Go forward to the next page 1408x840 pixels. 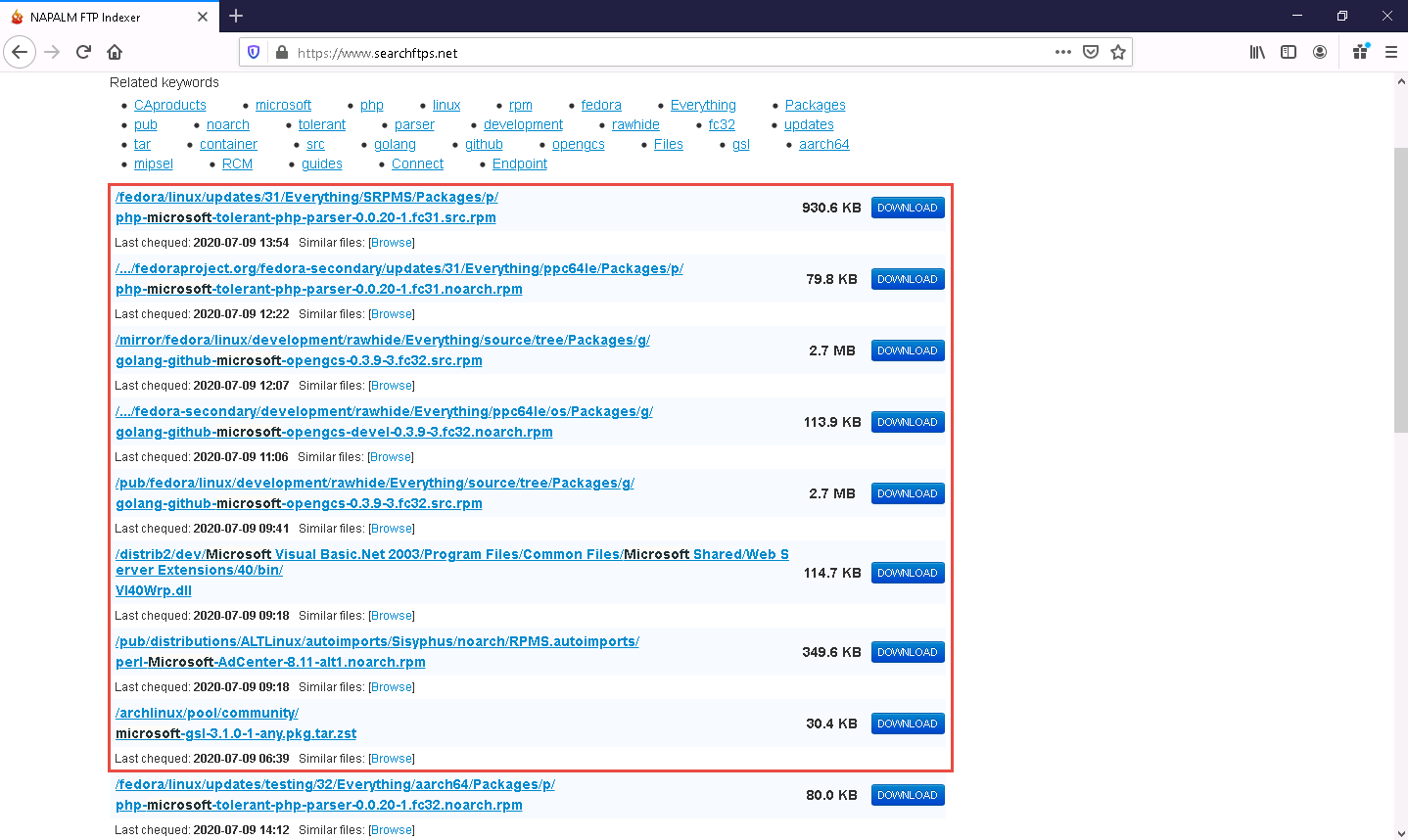click(x=52, y=52)
